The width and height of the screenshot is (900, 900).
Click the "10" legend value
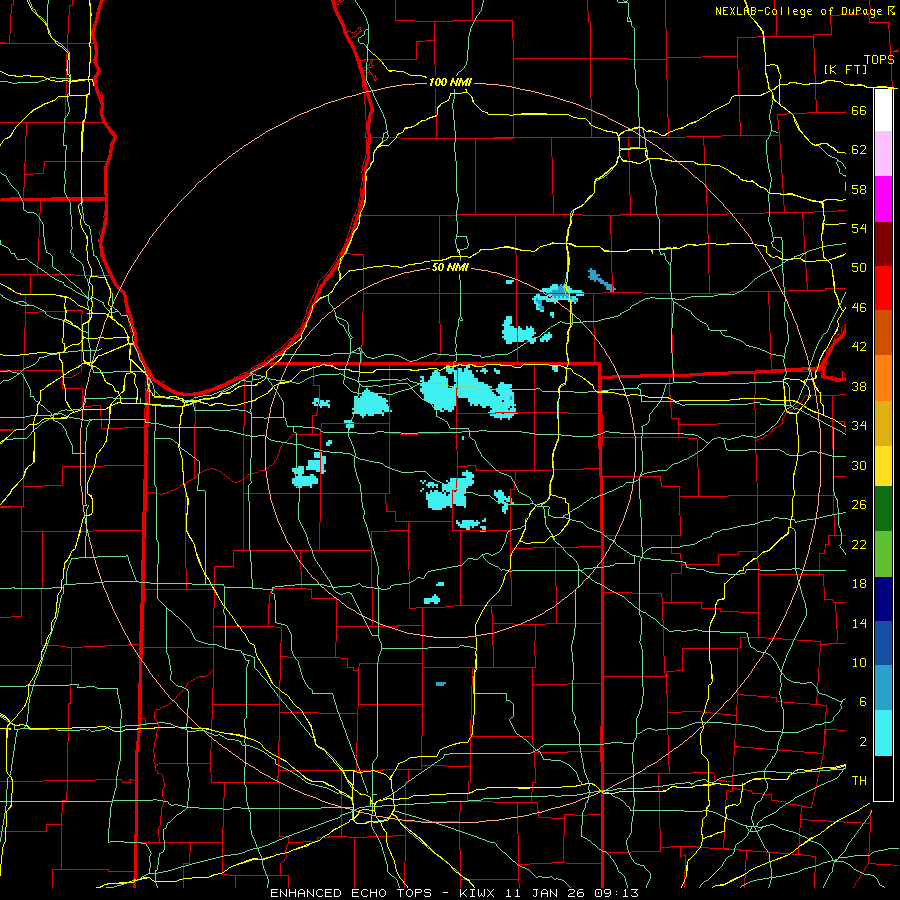point(859,663)
